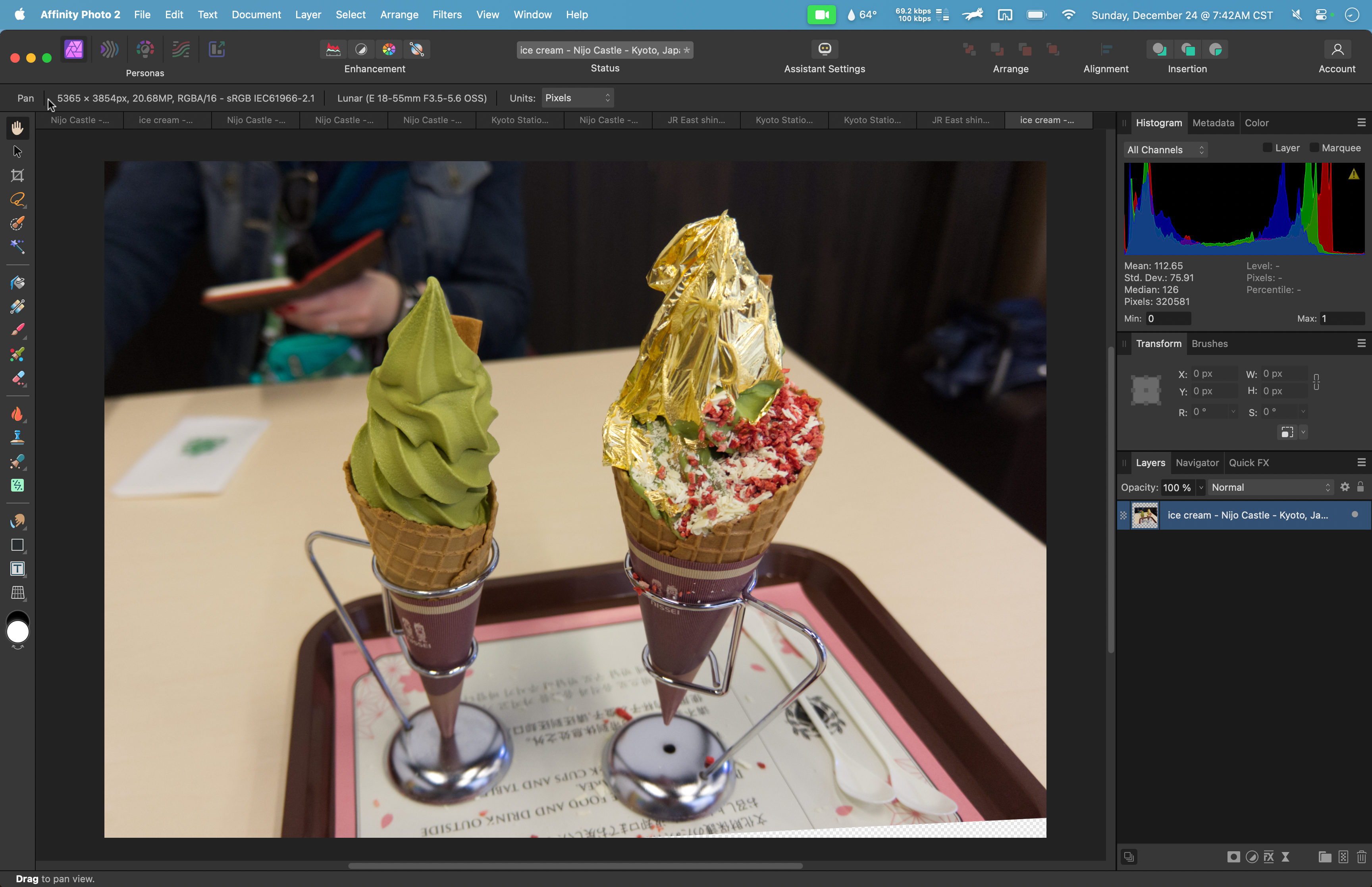Select the Gradient tool
Viewport: 1372px width, 887px height.
pyautogui.click(x=17, y=307)
